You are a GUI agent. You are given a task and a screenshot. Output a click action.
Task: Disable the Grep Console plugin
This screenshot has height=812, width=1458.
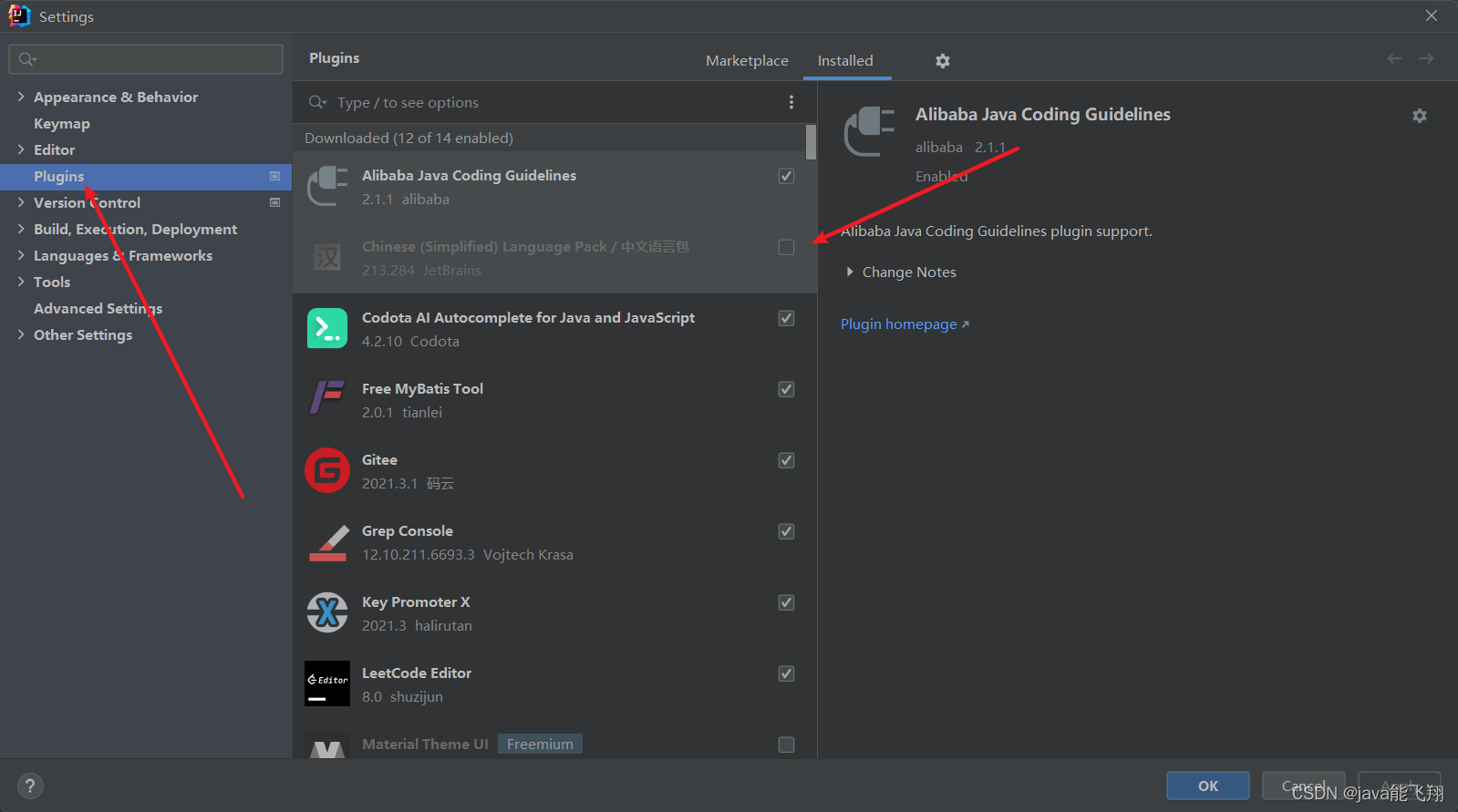(x=786, y=531)
